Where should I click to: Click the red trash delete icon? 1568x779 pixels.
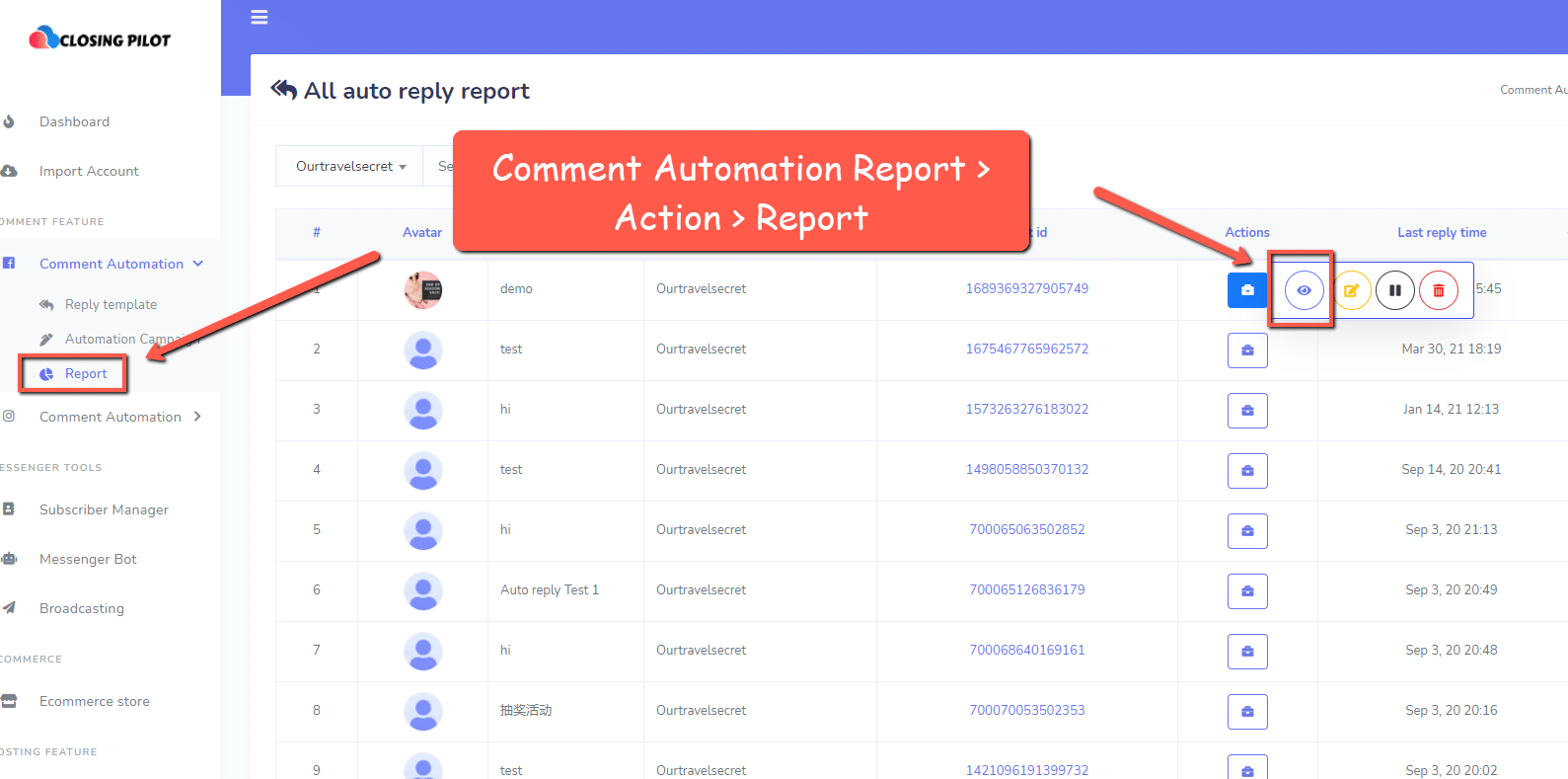click(1438, 290)
